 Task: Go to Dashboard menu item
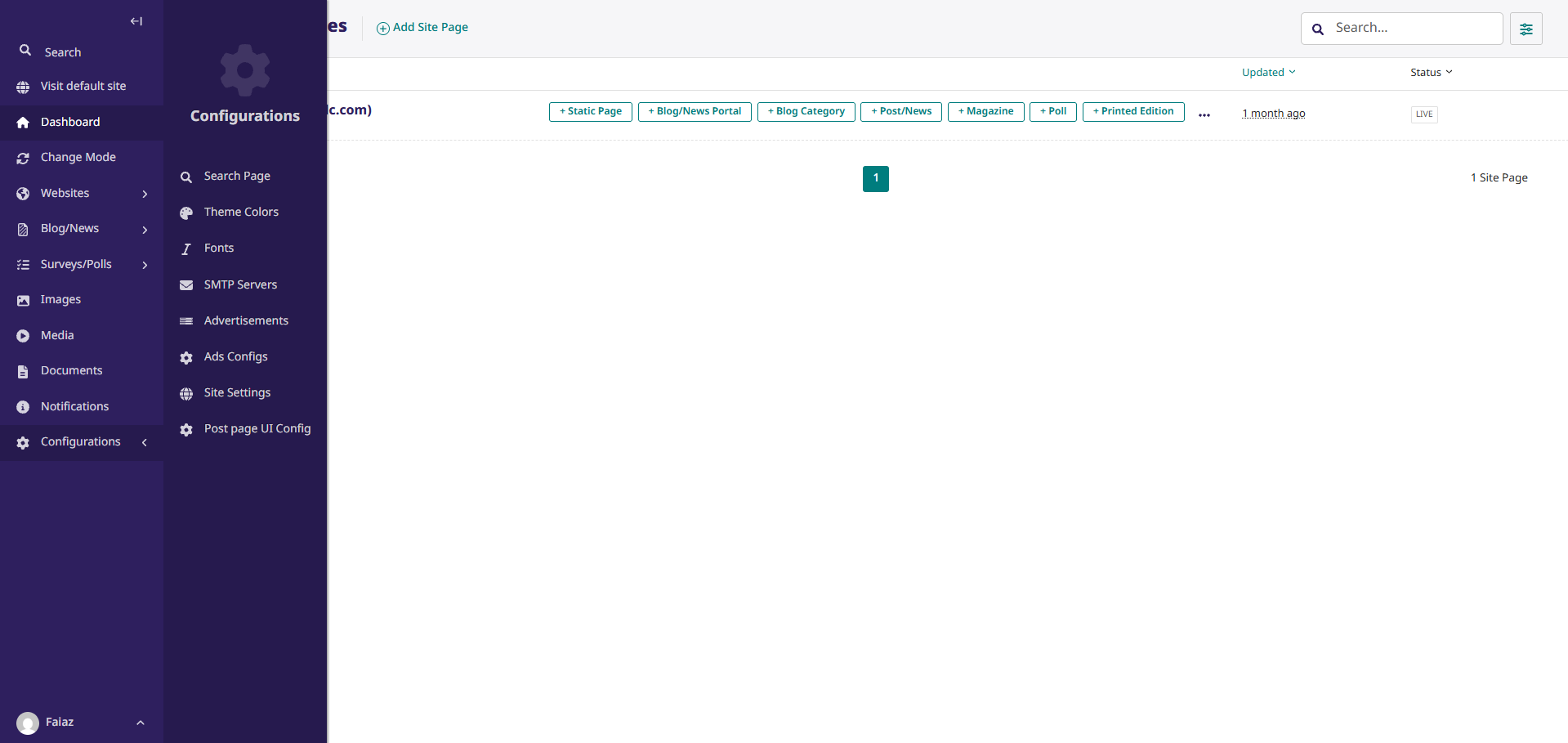pyautogui.click(x=82, y=122)
